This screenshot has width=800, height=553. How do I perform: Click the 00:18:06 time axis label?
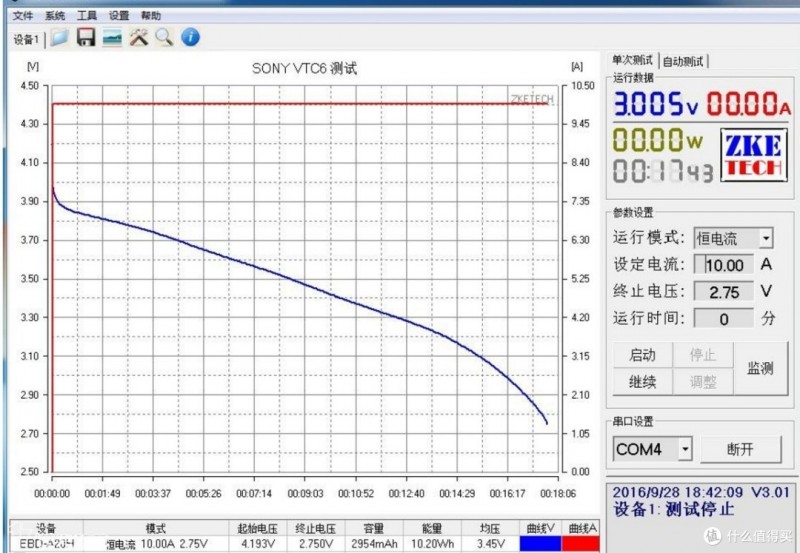tap(558, 494)
